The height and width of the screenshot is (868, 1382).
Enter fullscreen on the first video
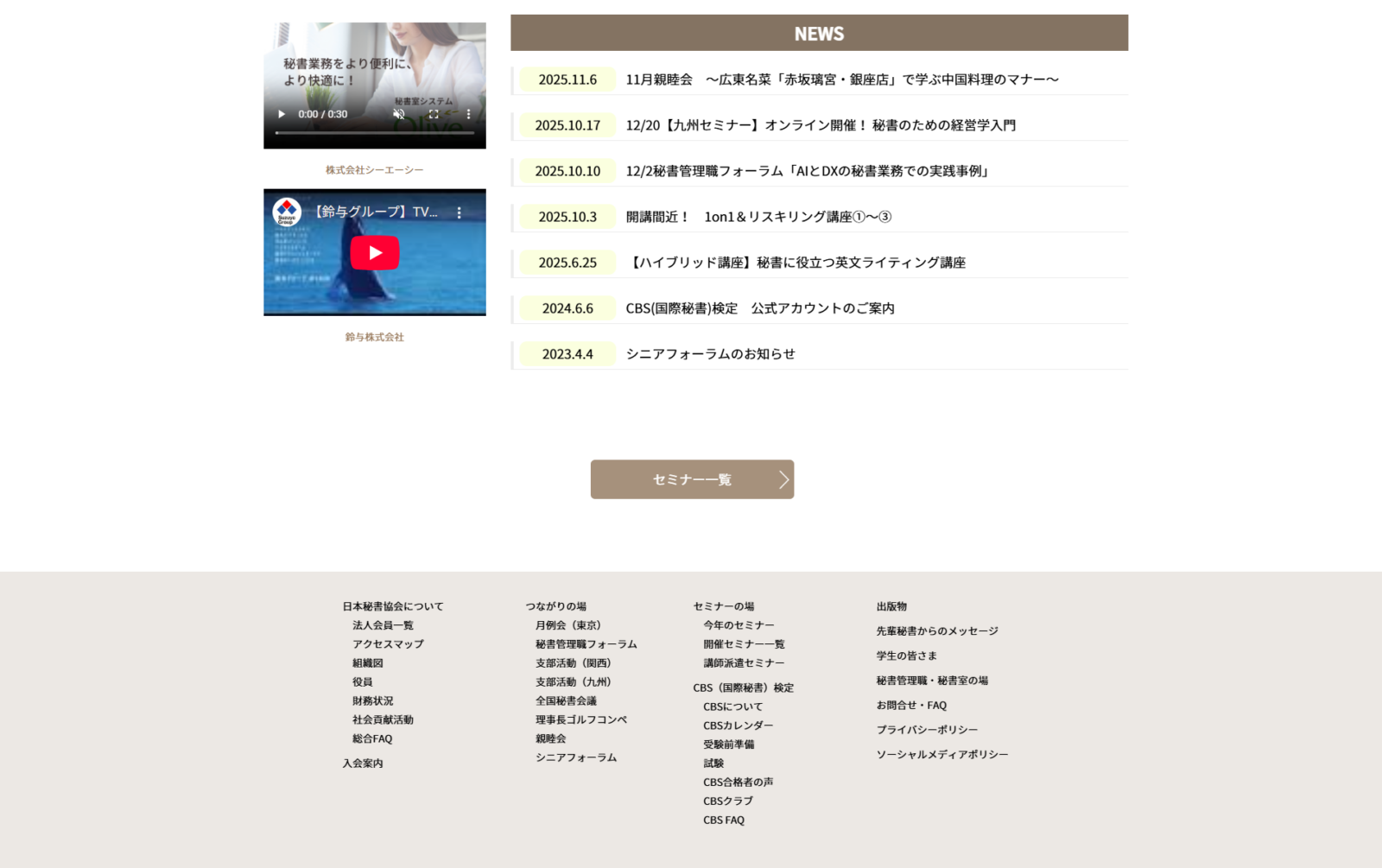click(434, 114)
